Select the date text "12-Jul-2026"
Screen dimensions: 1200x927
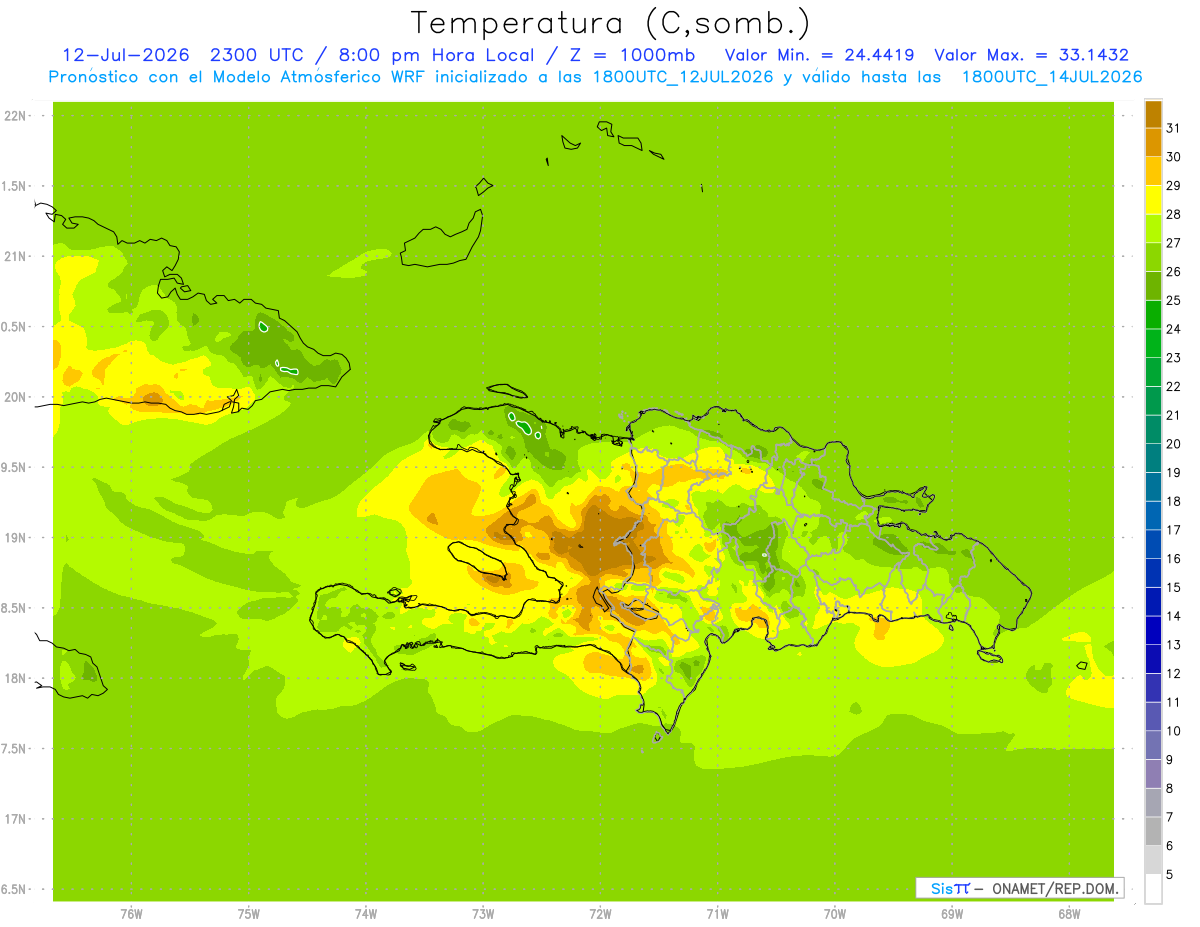126,55
